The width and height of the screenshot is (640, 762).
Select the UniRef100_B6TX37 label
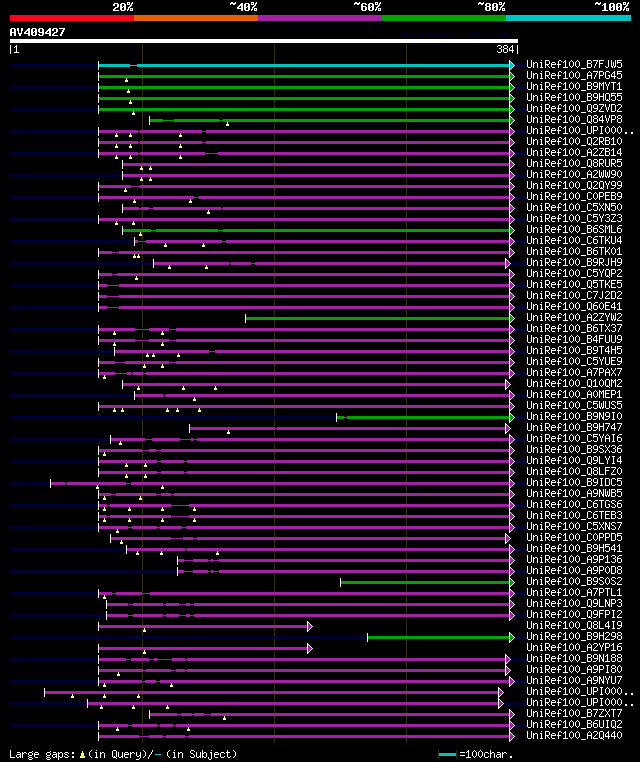pyautogui.click(x=574, y=329)
